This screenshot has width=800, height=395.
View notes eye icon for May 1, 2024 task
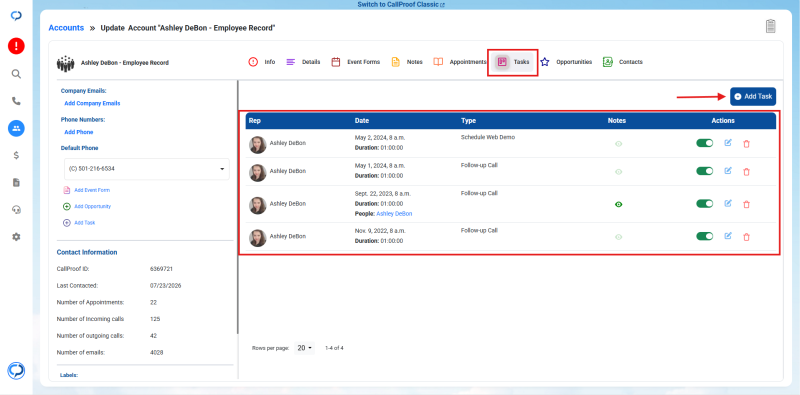pyautogui.click(x=618, y=171)
